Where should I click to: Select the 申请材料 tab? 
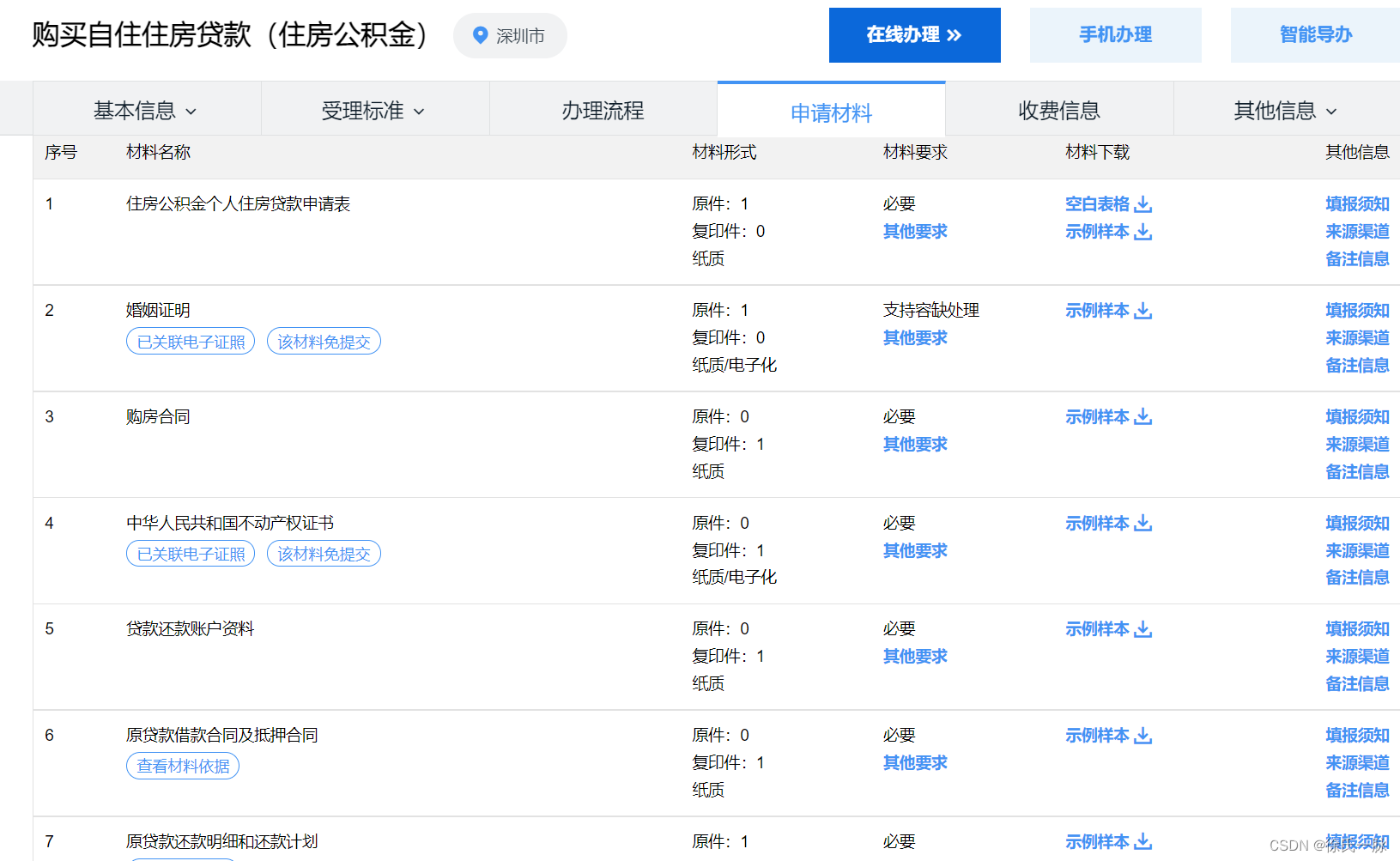831,111
